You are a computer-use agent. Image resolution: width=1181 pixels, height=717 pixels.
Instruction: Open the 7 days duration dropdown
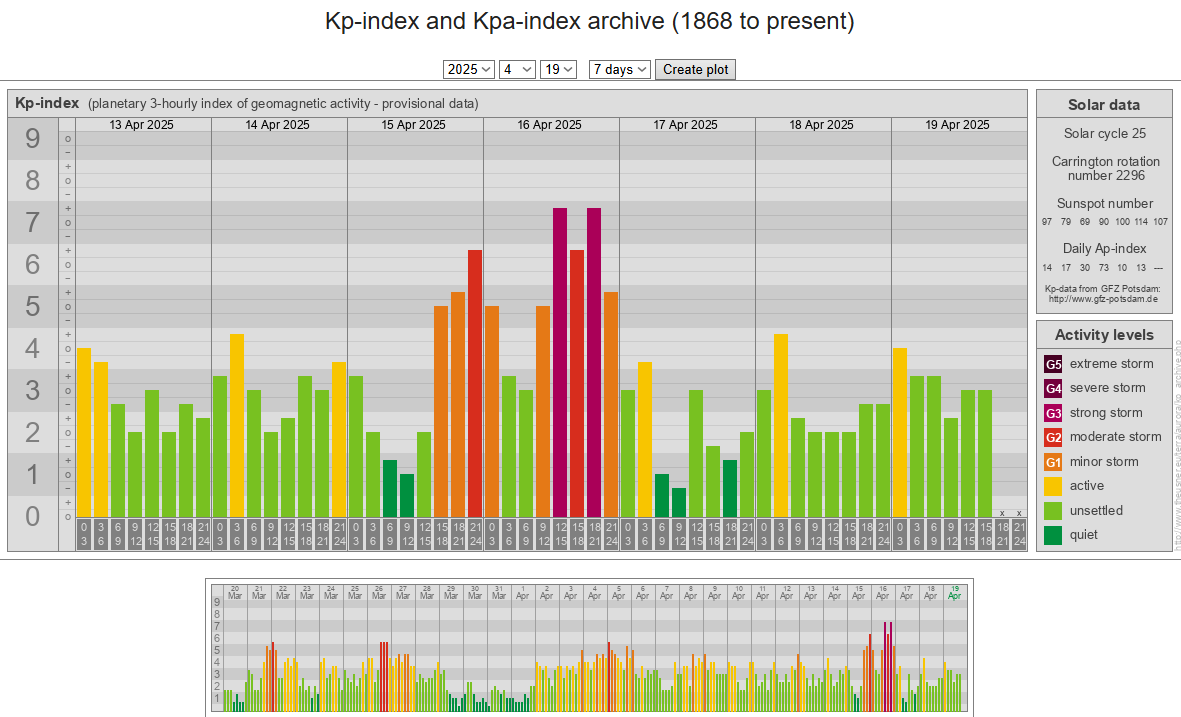619,69
